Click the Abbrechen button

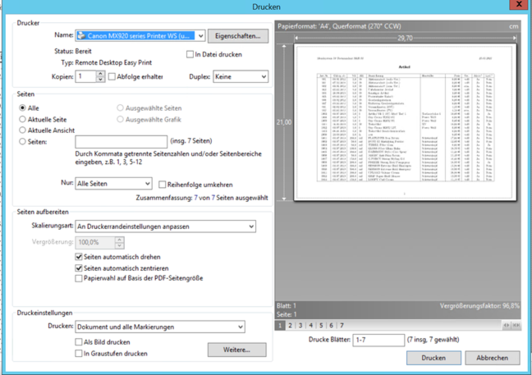(492, 358)
